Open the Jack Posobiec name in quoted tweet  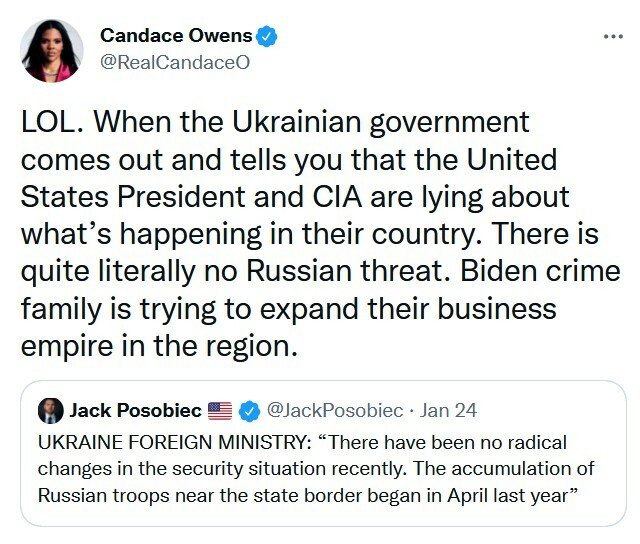tap(135, 410)
